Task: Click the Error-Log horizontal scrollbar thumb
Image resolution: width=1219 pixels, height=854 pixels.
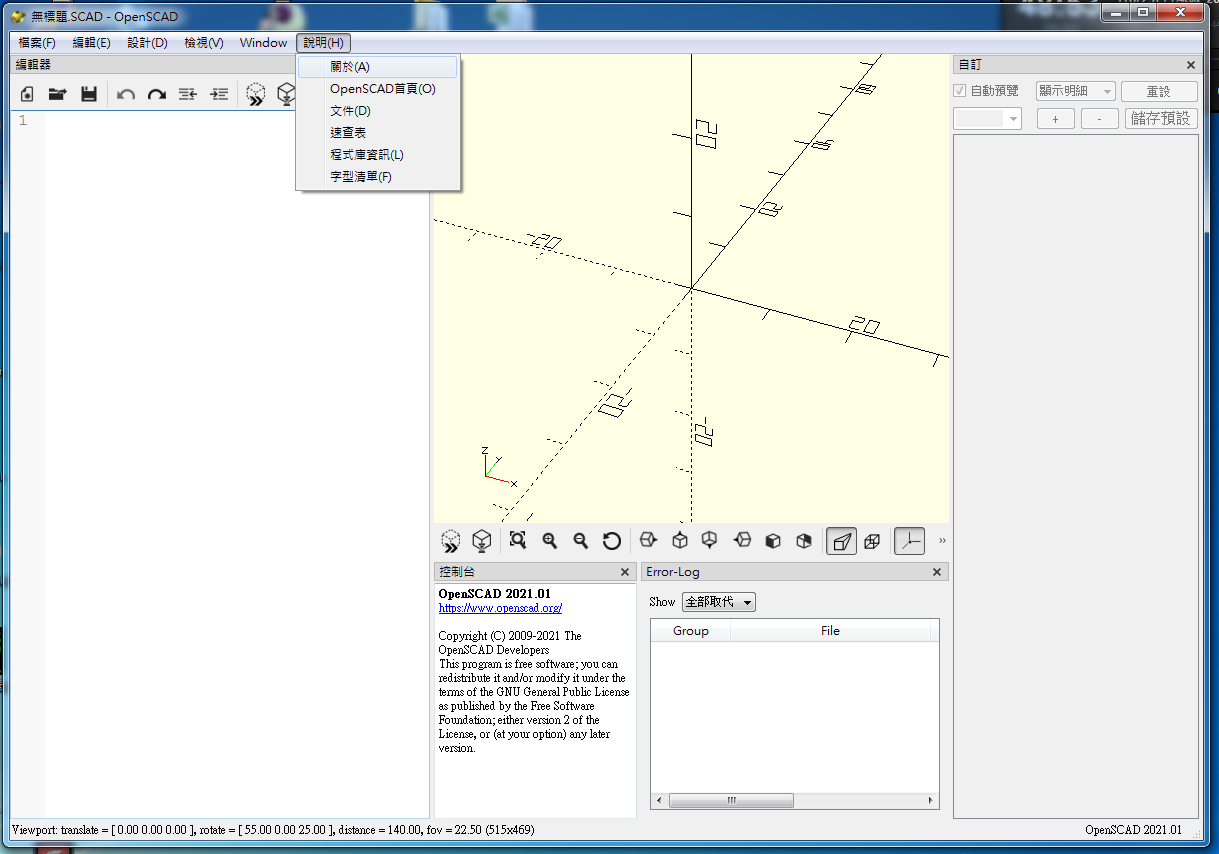Action: [731, 801]
